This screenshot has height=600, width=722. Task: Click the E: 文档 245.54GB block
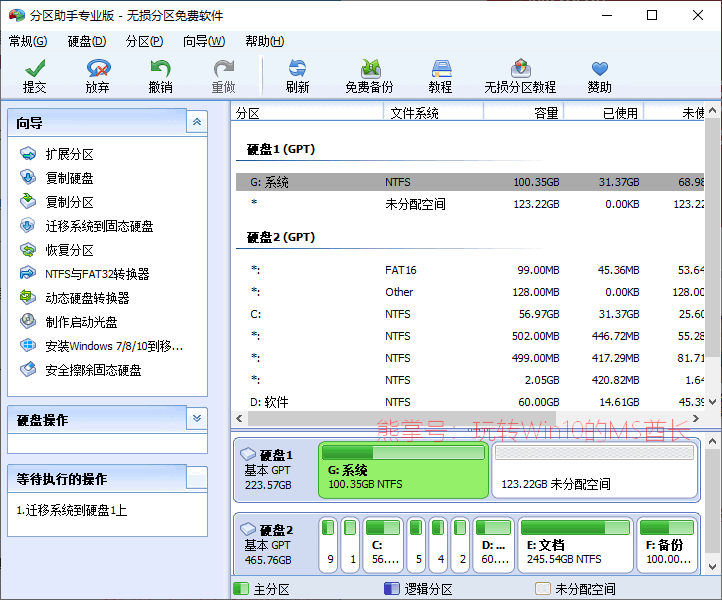tap(576, 545)
